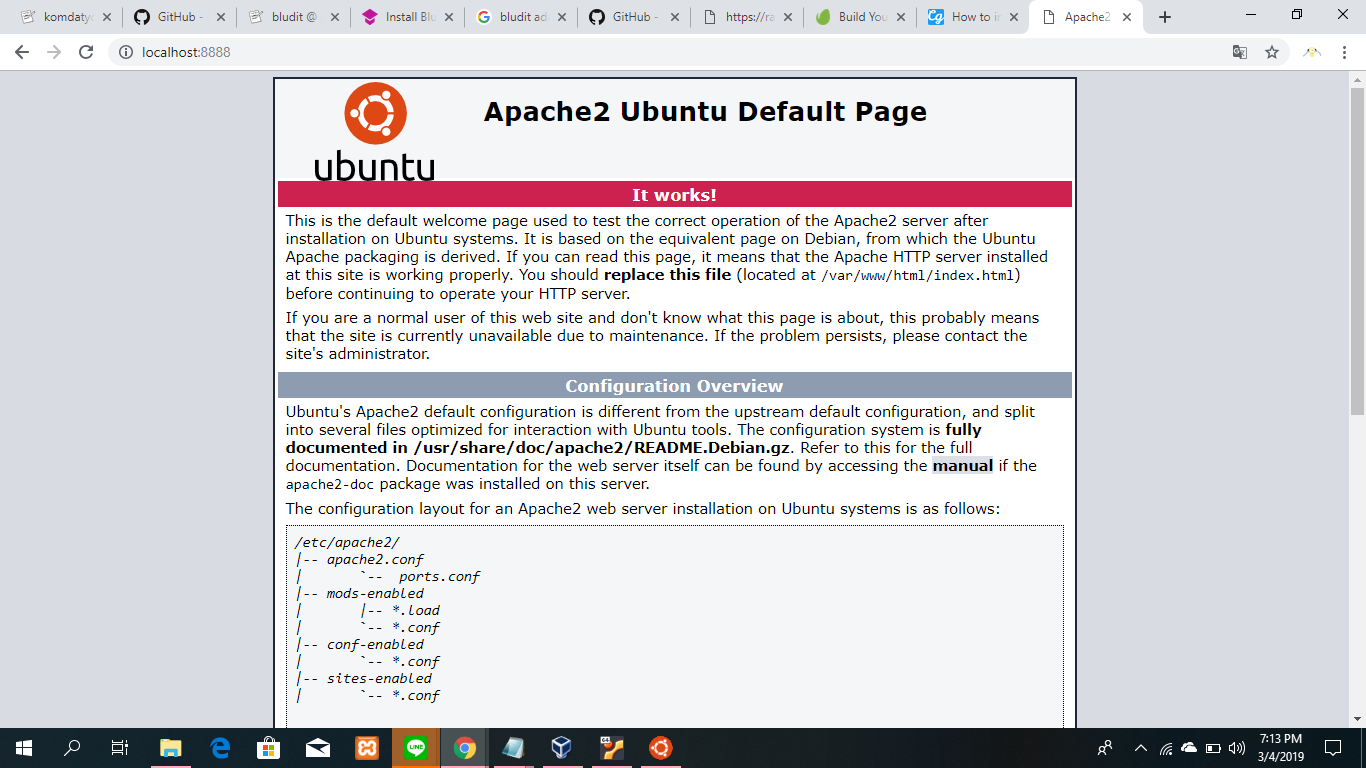Click the scrollbar up arrow
Viewport: 1366px width, 768px height.
point(1357,78)
